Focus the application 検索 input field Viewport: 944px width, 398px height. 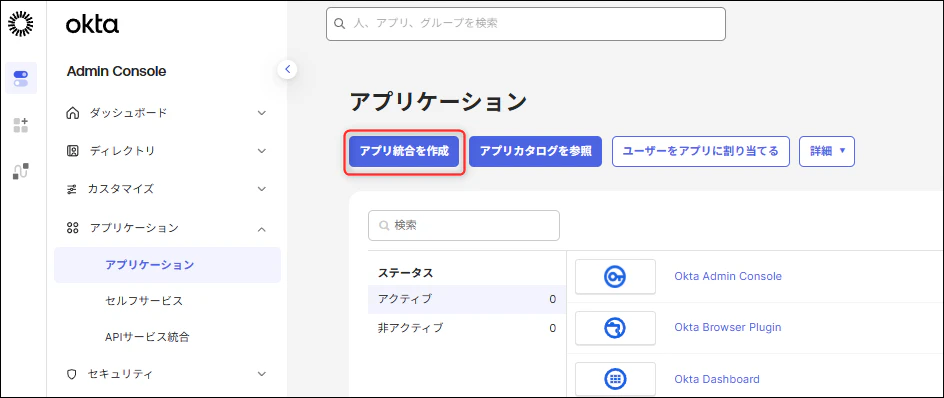pyautogui.click(x=464, y=226)
